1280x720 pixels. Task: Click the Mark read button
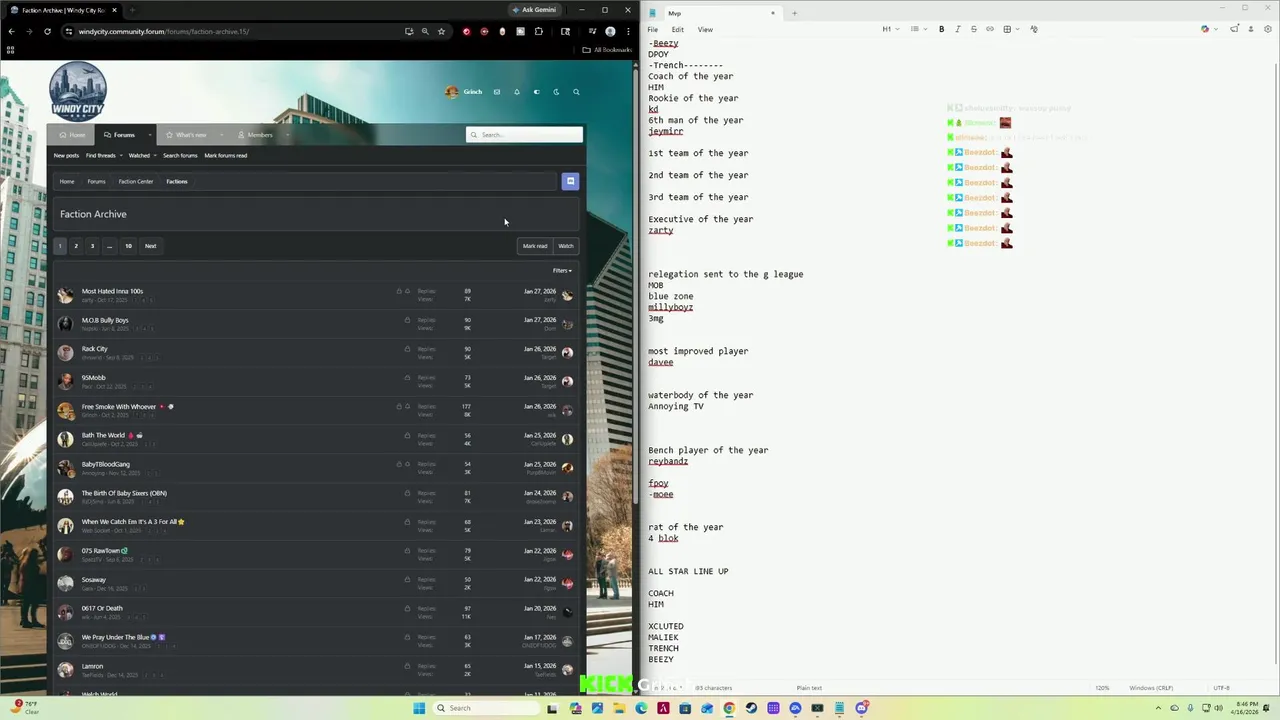point(535,246)
